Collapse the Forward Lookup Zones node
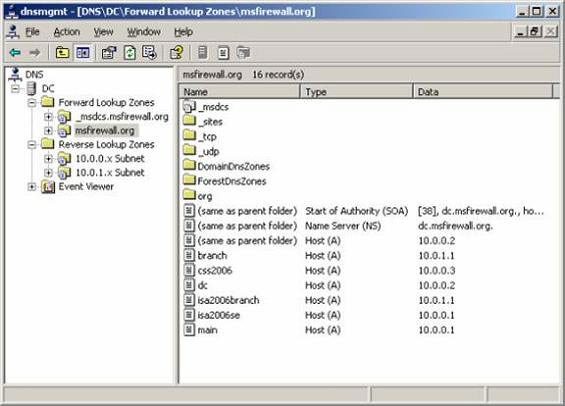565x406 pixels. click(x=32, y=103)
